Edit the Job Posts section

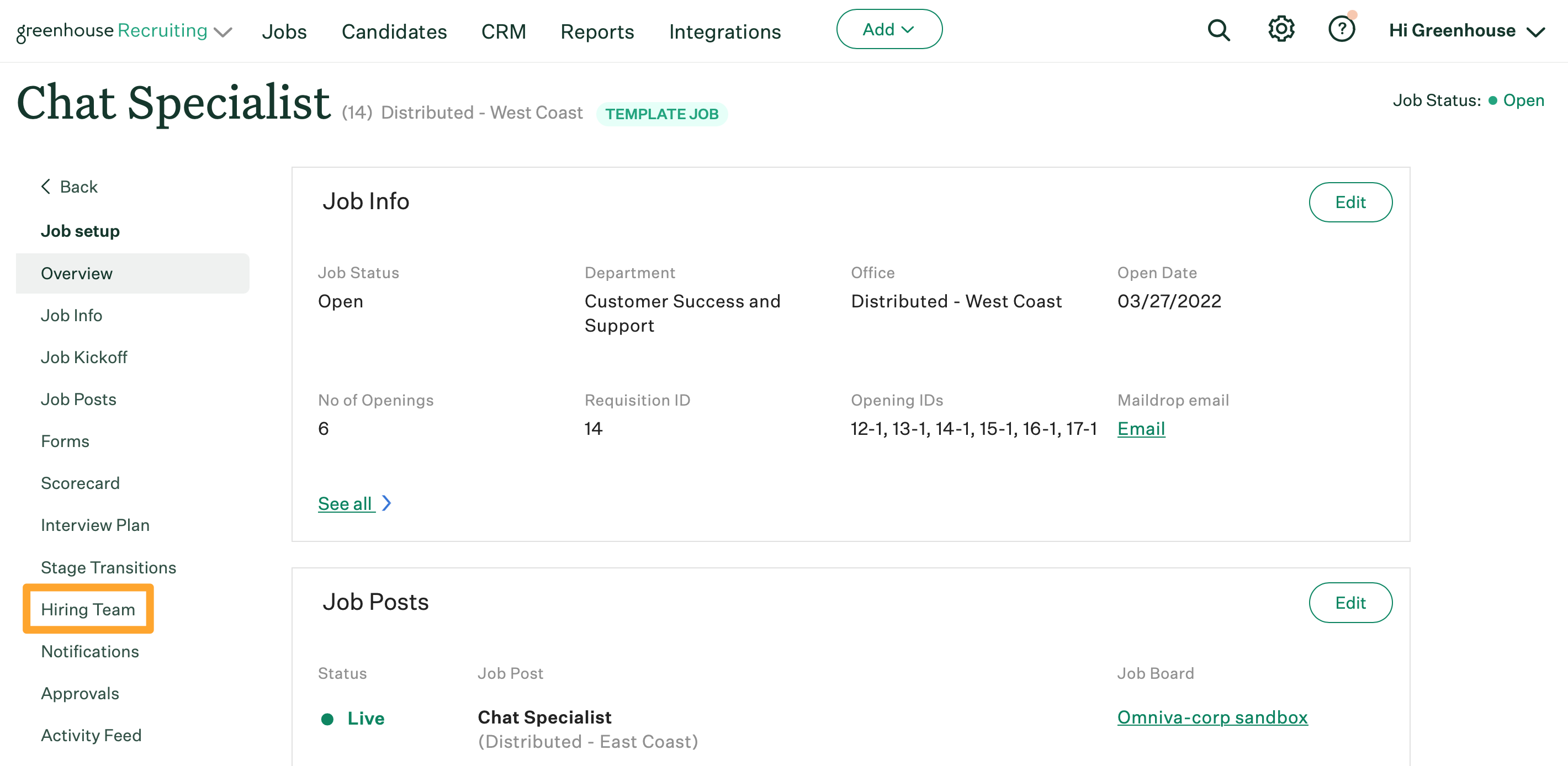click(1349, 602)
